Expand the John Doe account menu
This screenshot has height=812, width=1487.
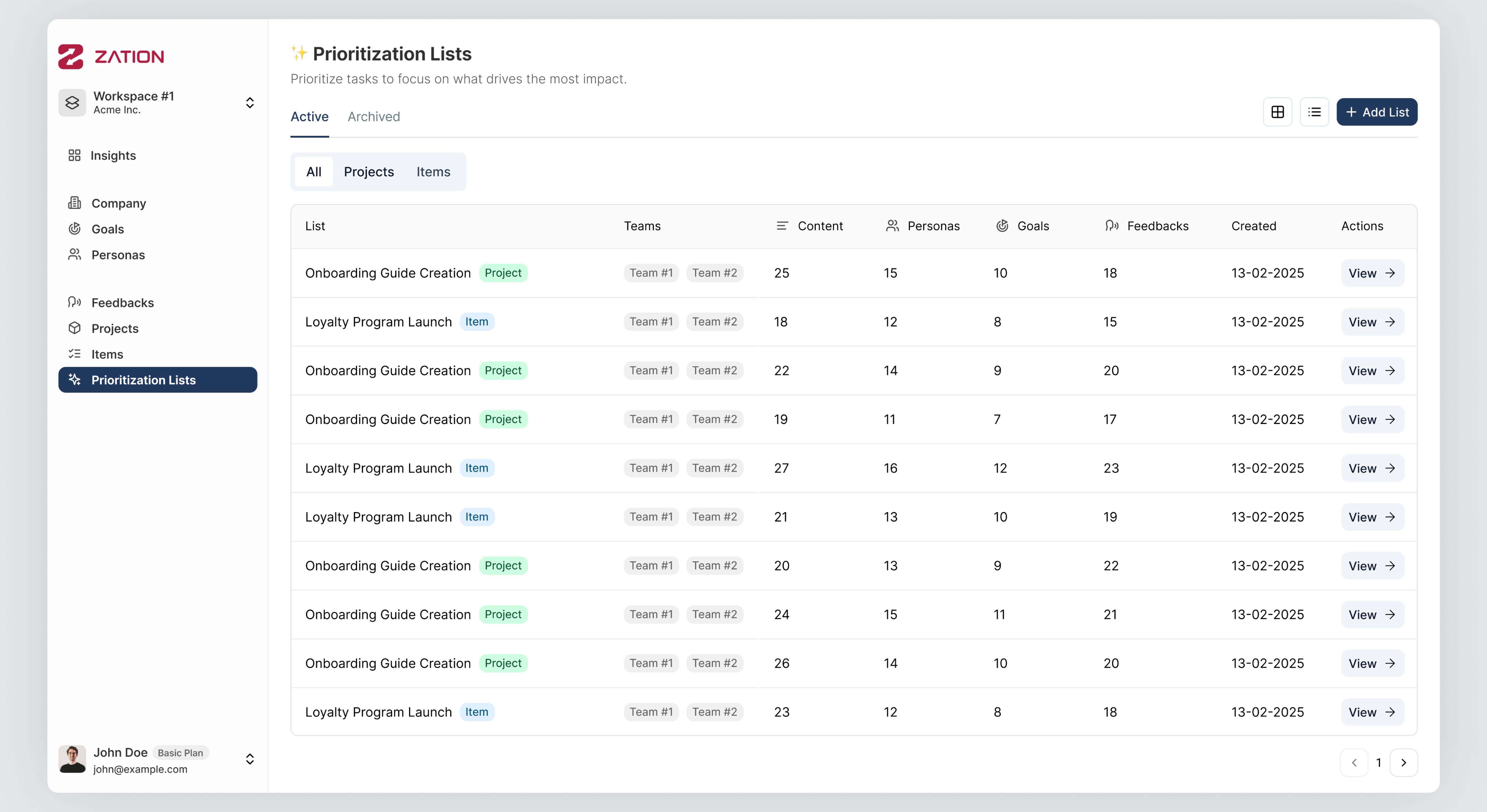[x=249, y=759]
